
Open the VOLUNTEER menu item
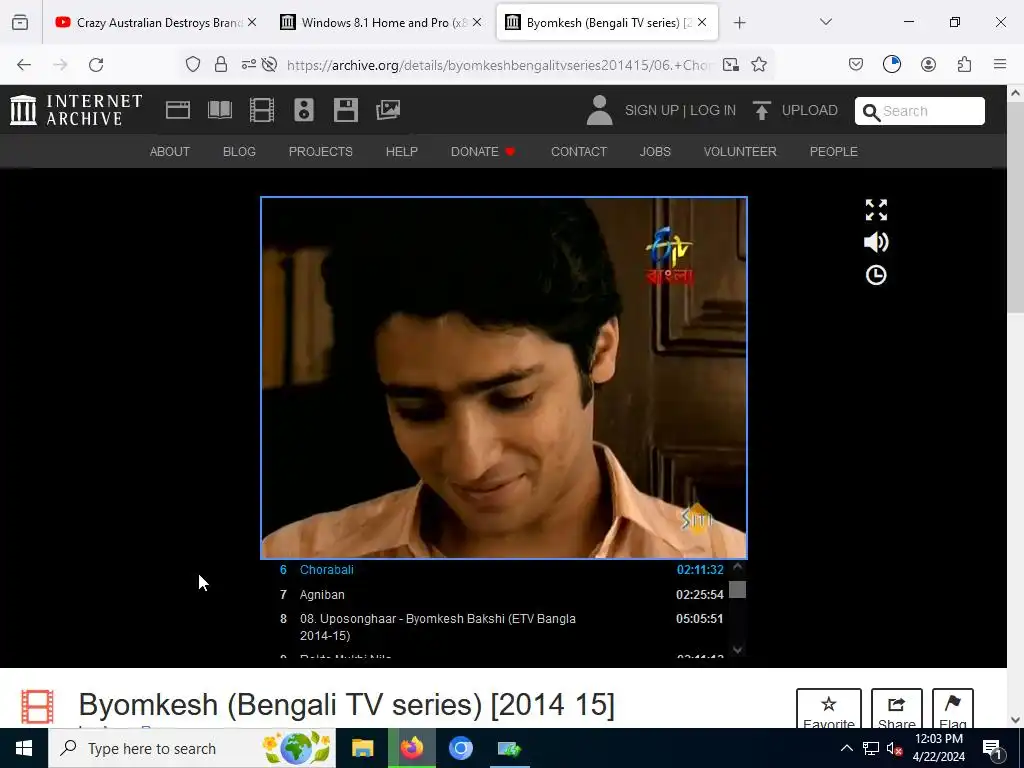(740, 152)
